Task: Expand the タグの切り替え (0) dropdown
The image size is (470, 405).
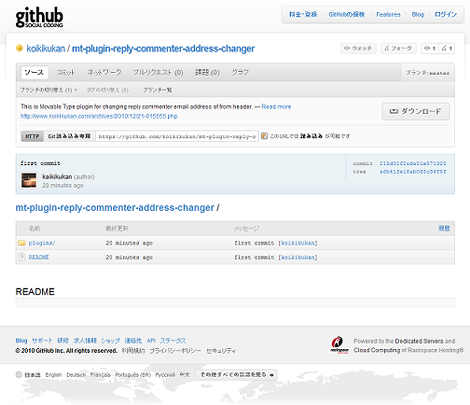Action: pyautogui.click(x=108, y=90)
